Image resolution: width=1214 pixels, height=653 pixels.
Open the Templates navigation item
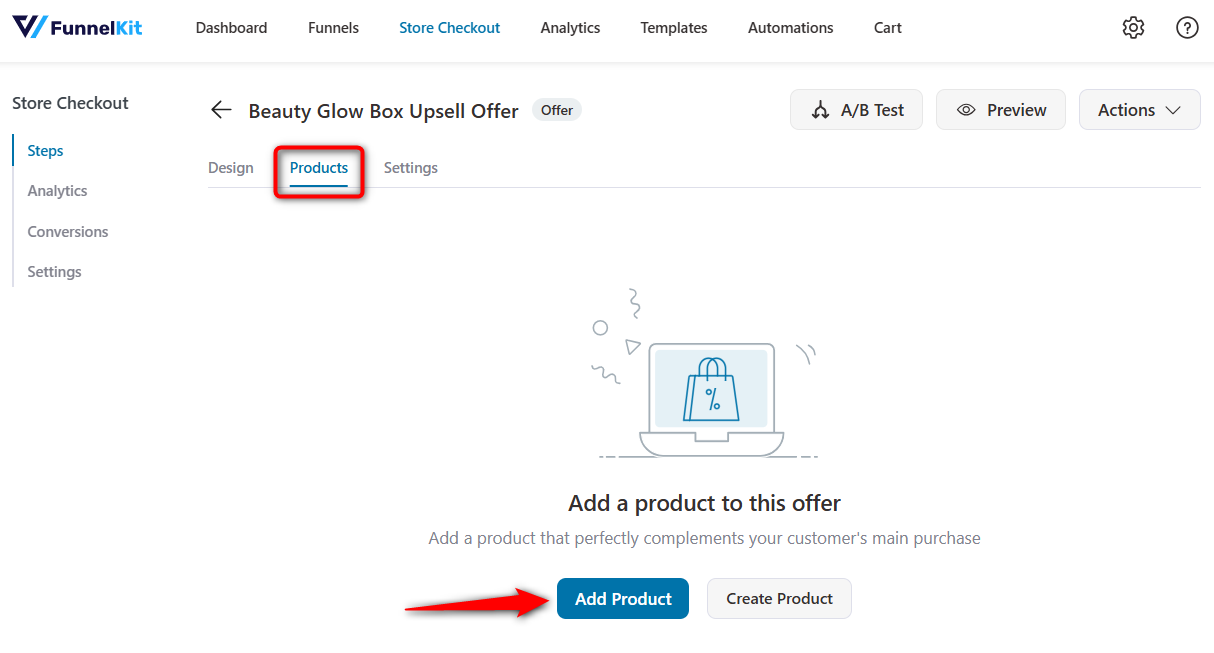click(x=673, y=27)
